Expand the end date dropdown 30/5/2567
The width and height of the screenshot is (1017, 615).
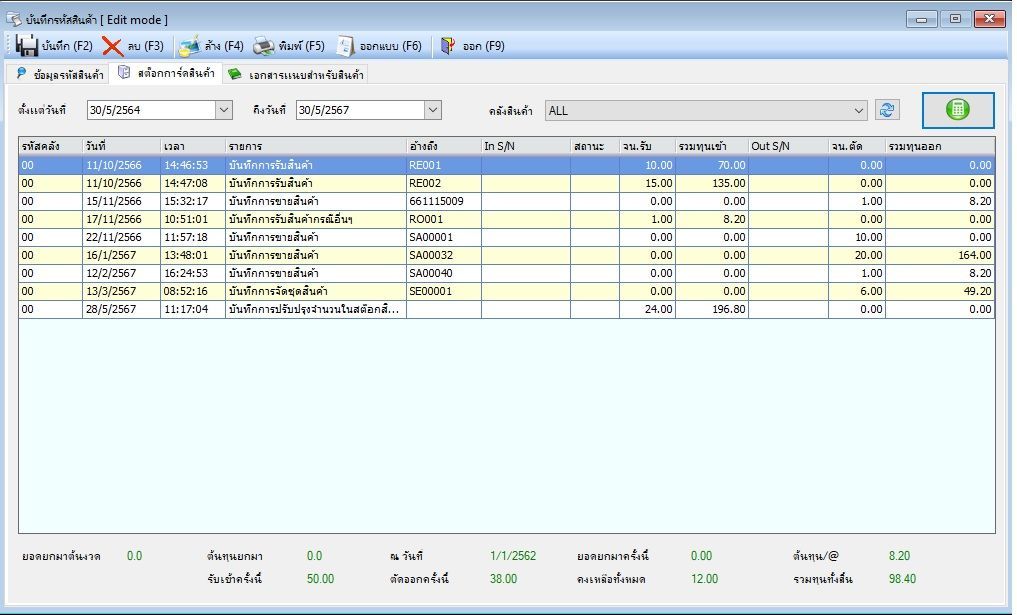(x=433, y=110)
